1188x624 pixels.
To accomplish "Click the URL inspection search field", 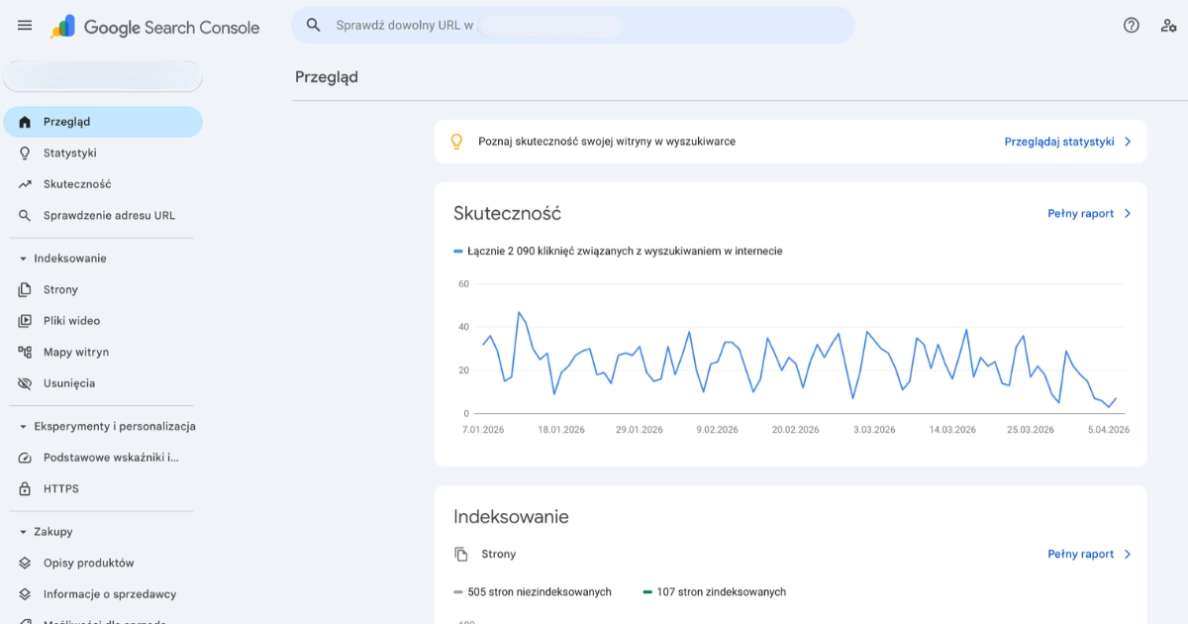I will 570,25.
